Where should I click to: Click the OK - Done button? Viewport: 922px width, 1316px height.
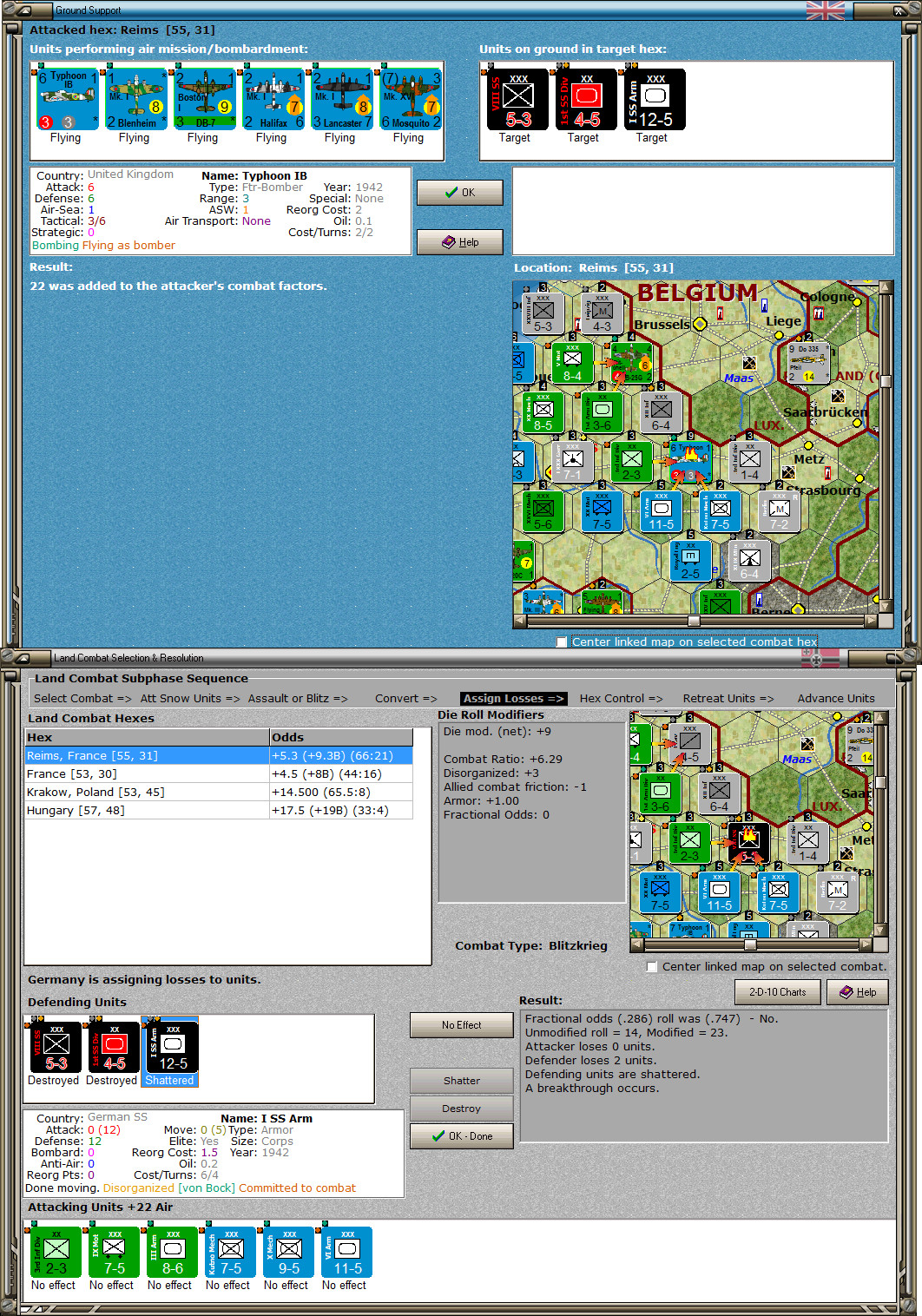[462, 1136]
